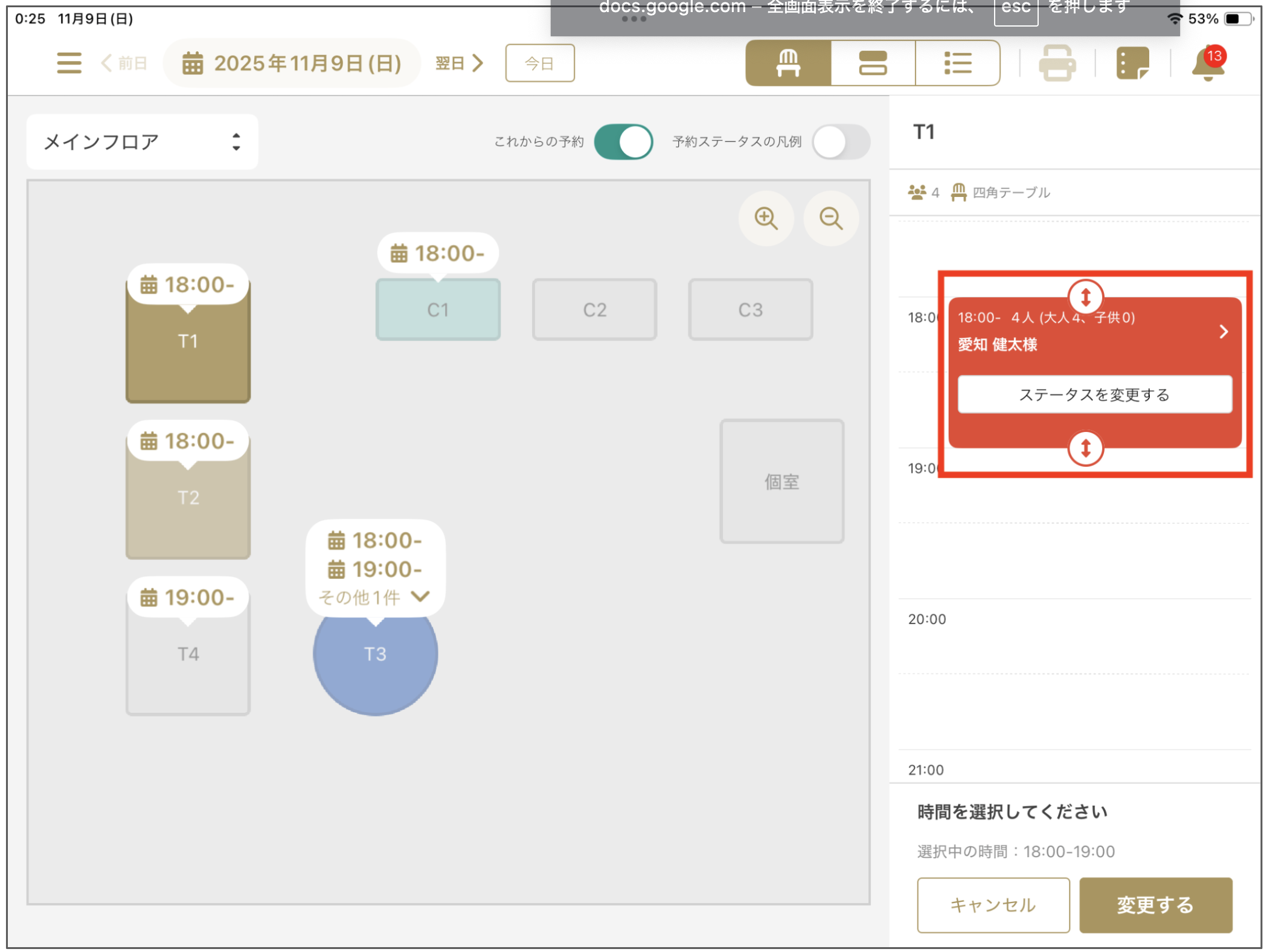Zoom out on the floor map
This screenshot has height=952, width=1267.
tap(830, 218)
